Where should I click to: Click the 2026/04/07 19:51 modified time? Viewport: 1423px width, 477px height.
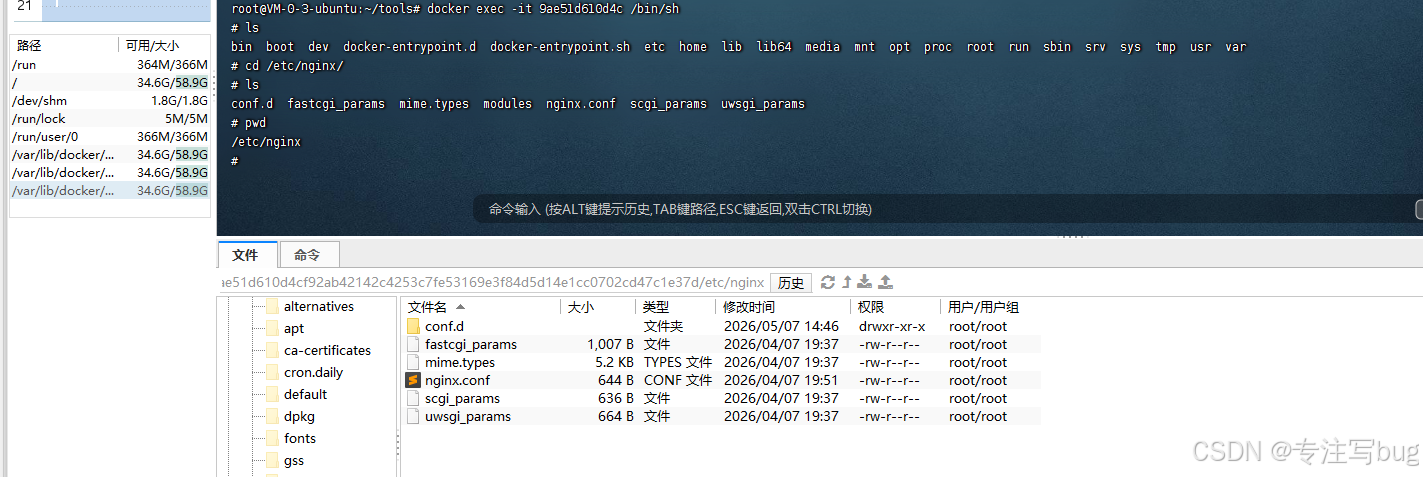click(x=781, y=380)
